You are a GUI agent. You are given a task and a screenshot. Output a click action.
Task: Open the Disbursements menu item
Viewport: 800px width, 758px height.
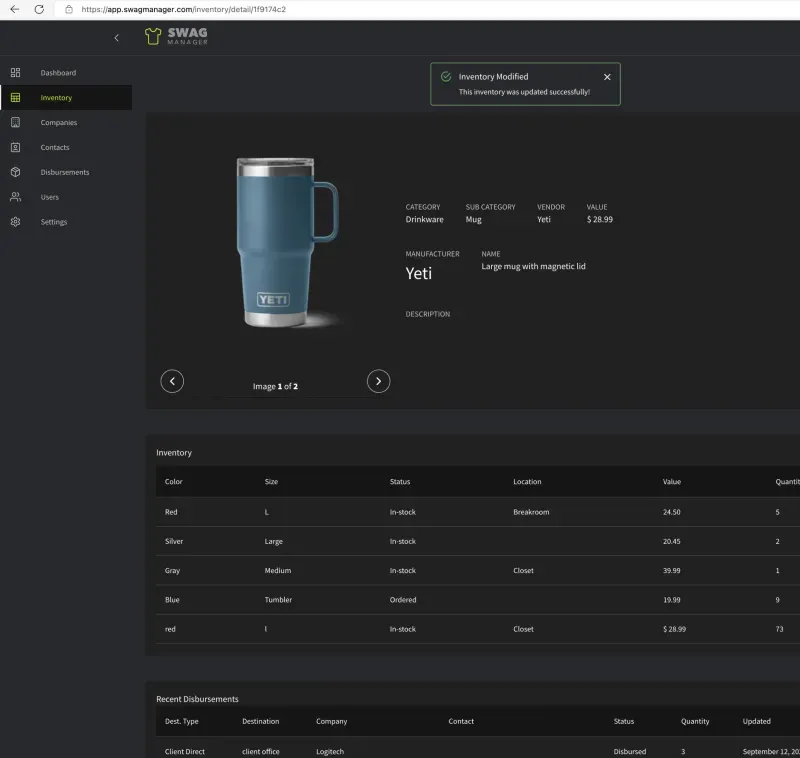[65, 172]
